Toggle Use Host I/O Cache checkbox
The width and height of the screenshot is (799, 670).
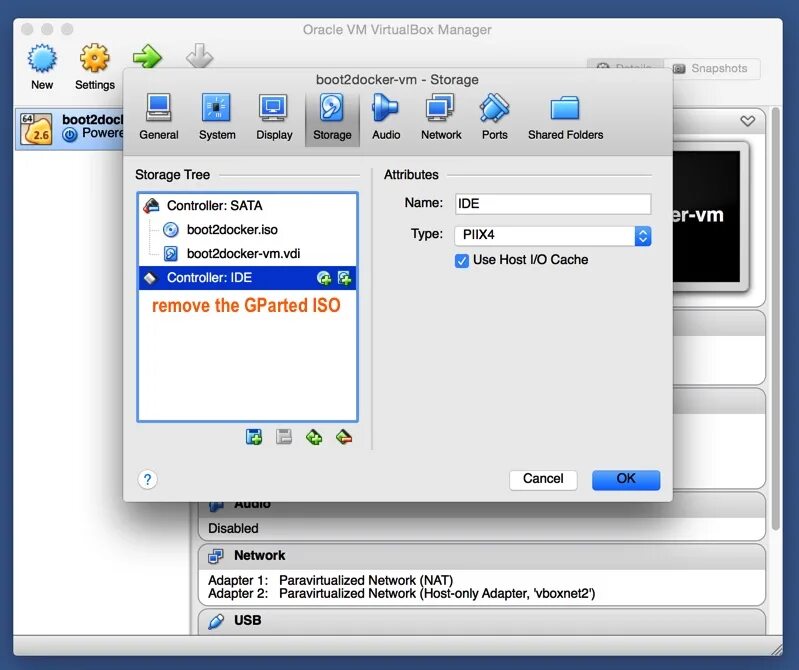point(462,261)
